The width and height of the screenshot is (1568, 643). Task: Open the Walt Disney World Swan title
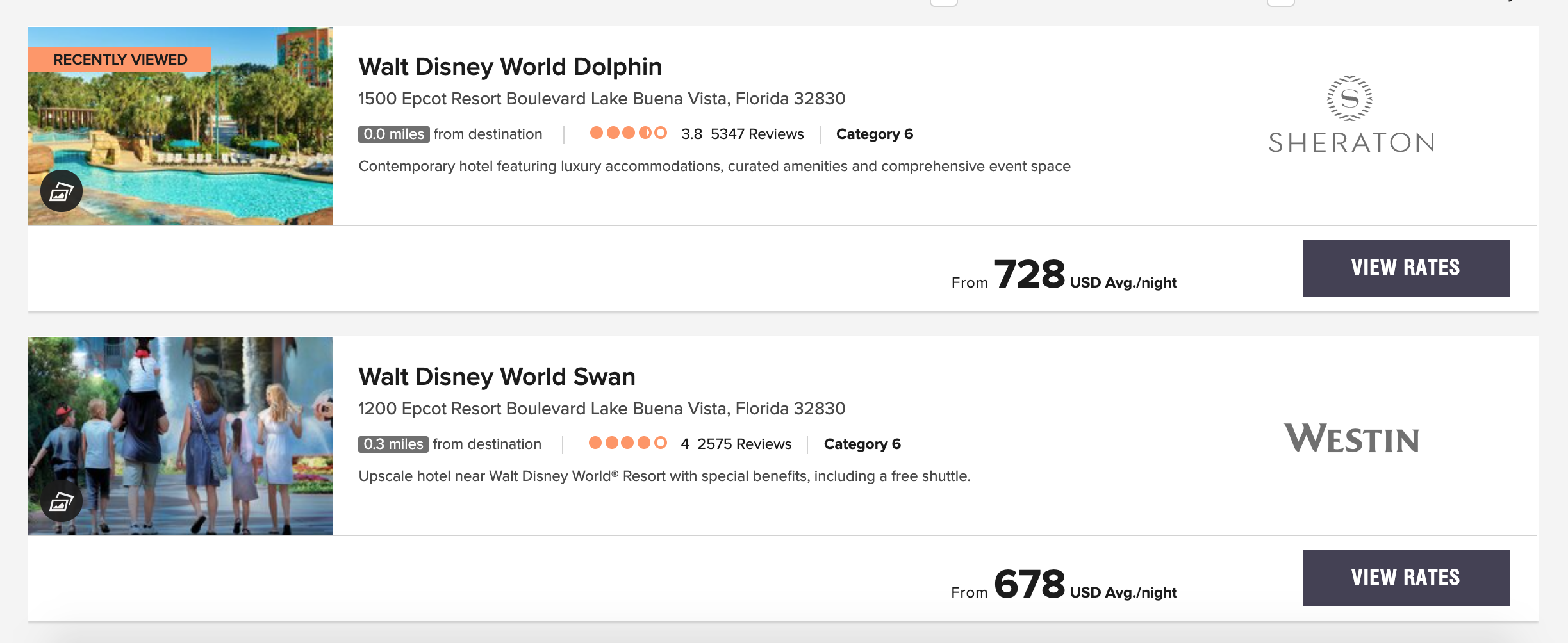(497, 377)
